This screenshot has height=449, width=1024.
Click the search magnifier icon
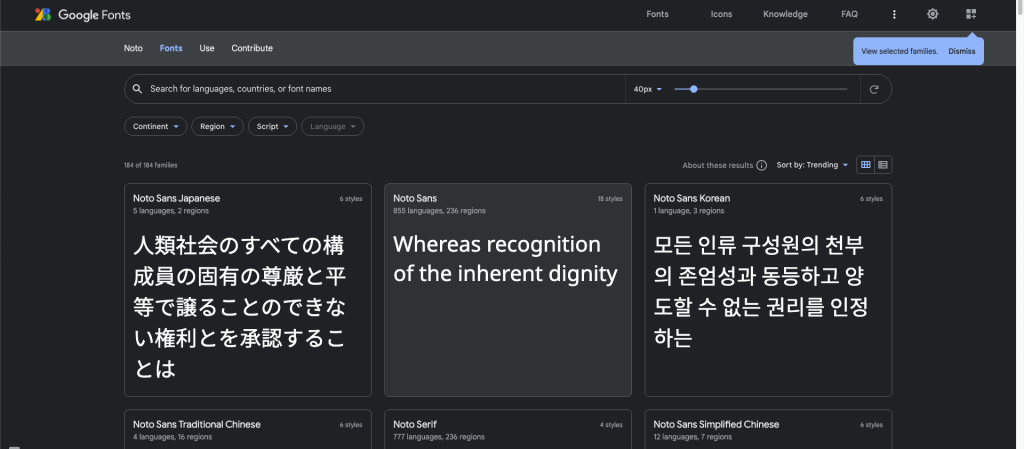coord(137,89)
